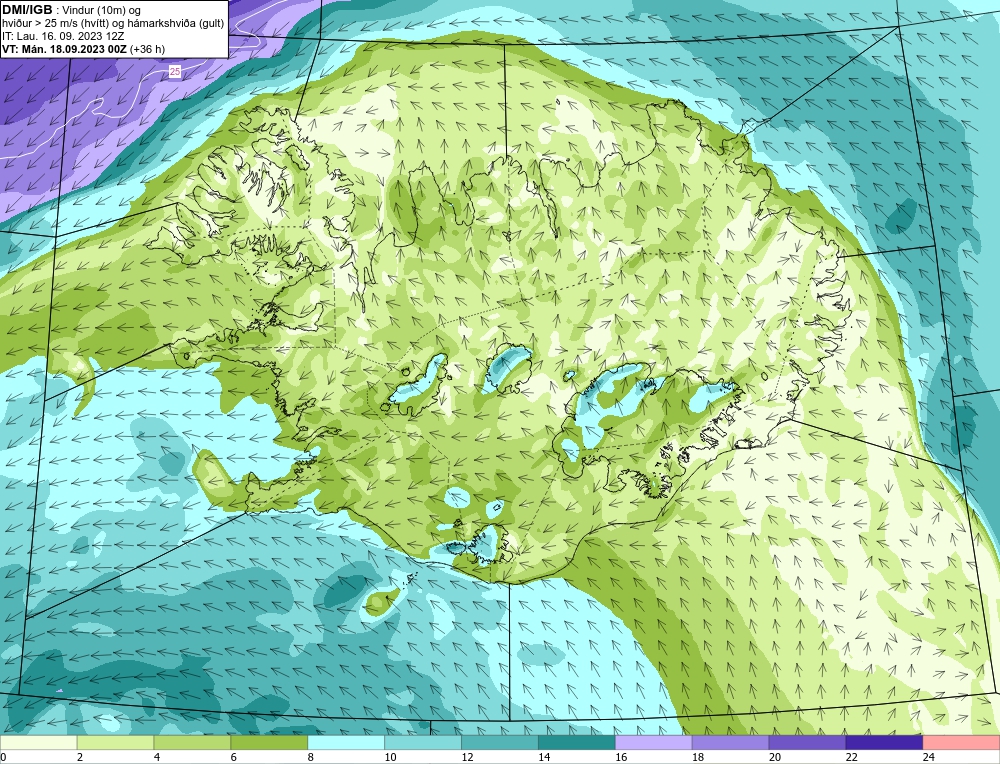Click the 10–12 m/s light teal legend swatch

click(423, 743)
